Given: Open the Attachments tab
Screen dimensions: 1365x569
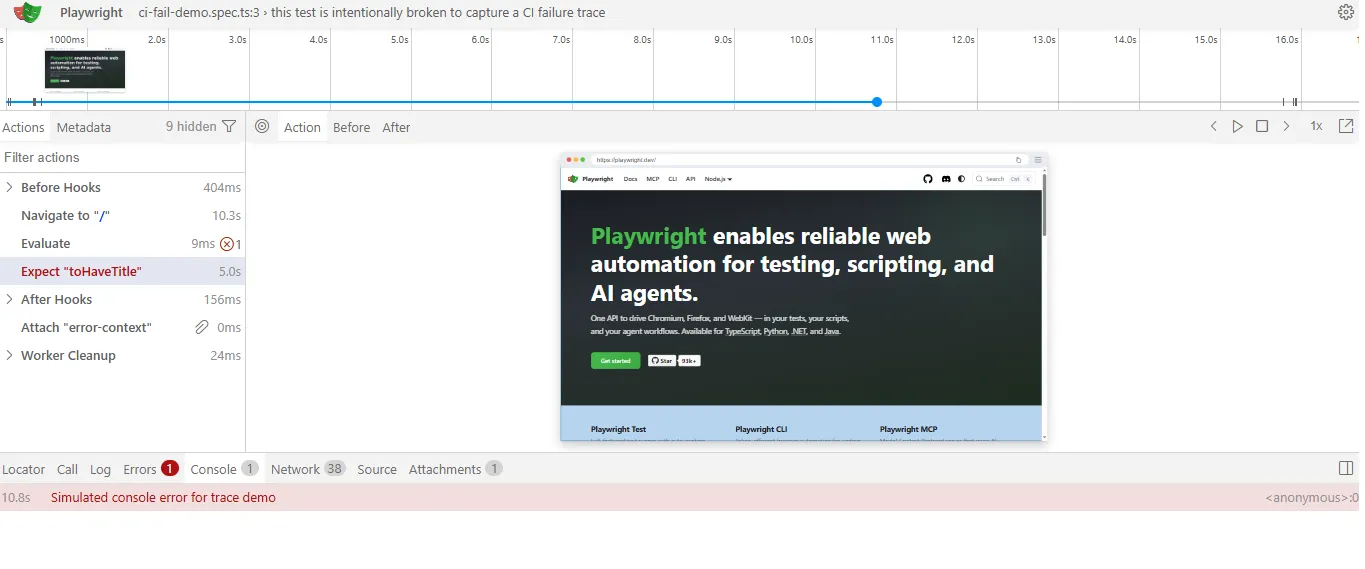Looking at the screenshot, I should (455, 469).
